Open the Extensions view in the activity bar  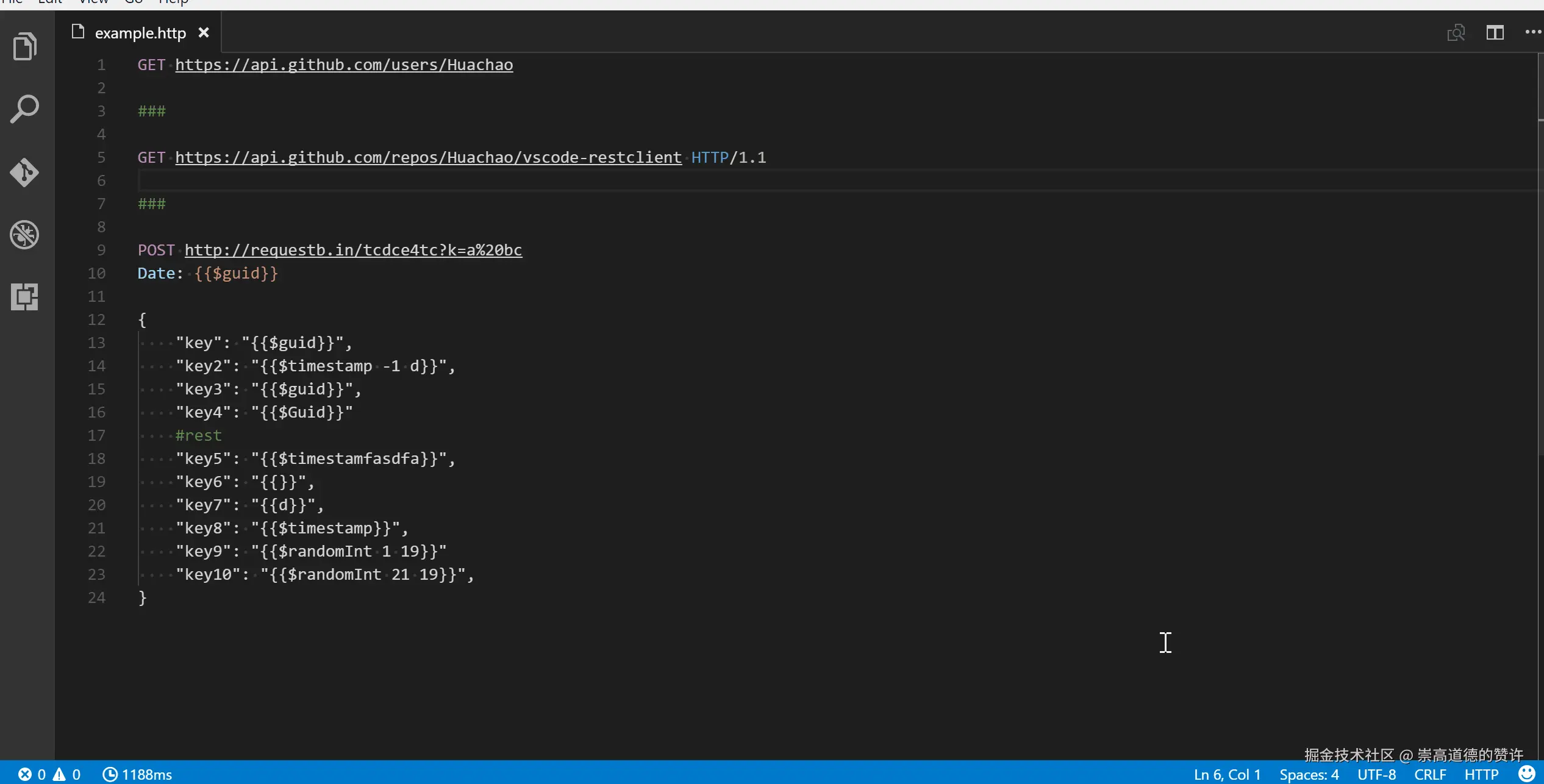pyautogui.click(x=25, y=297)
